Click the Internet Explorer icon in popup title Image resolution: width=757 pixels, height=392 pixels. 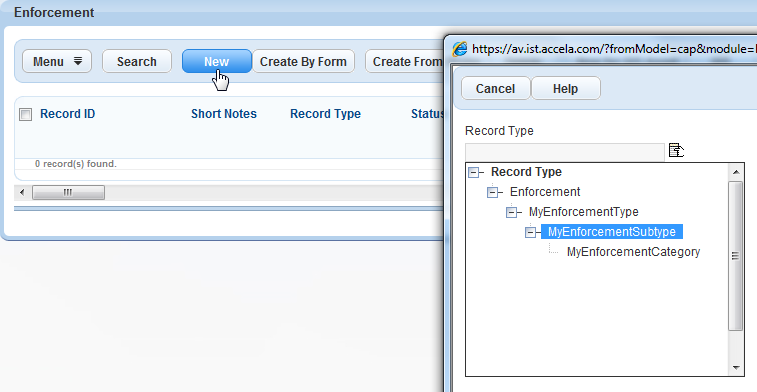(x=460, y=49)
